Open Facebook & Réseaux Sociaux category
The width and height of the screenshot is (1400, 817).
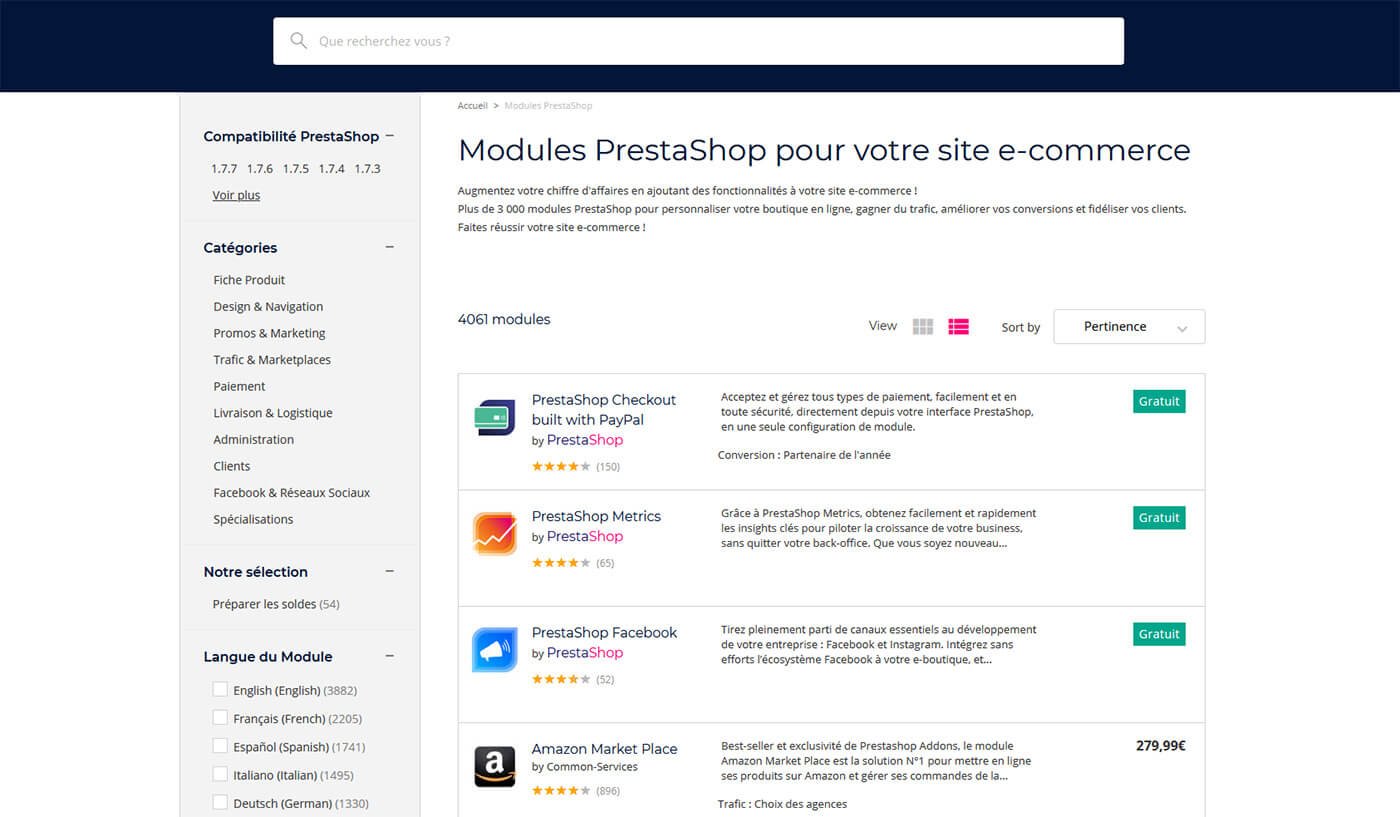pos(292,493)
